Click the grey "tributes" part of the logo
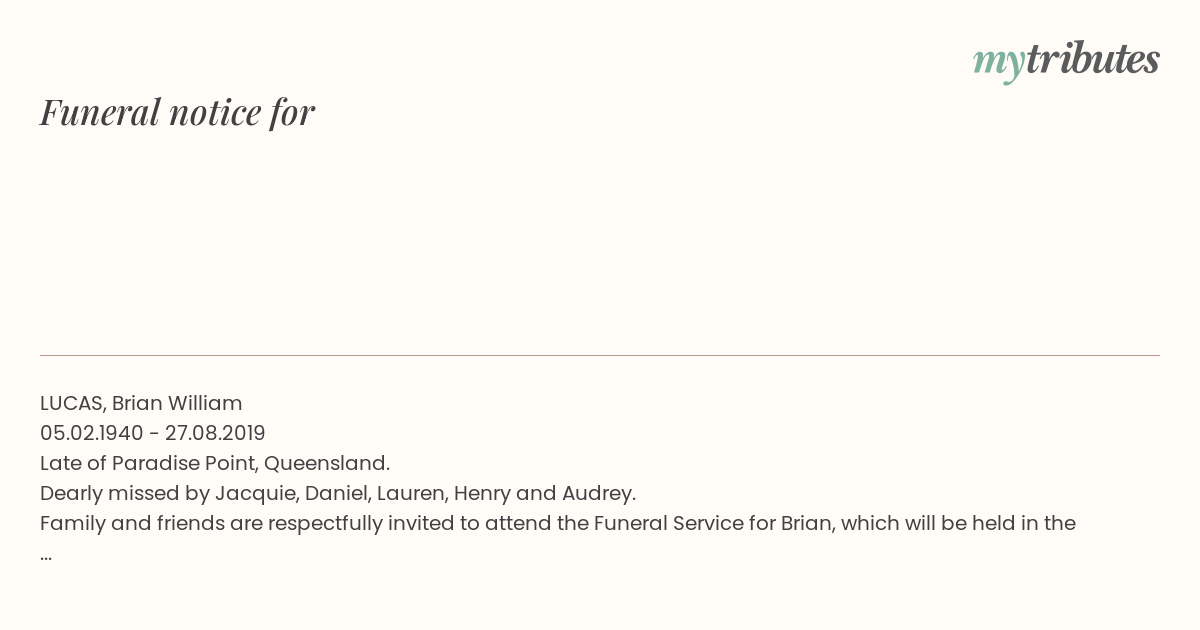The height and width of the screenshot is (630, 1200). (x=1092, y=59)
